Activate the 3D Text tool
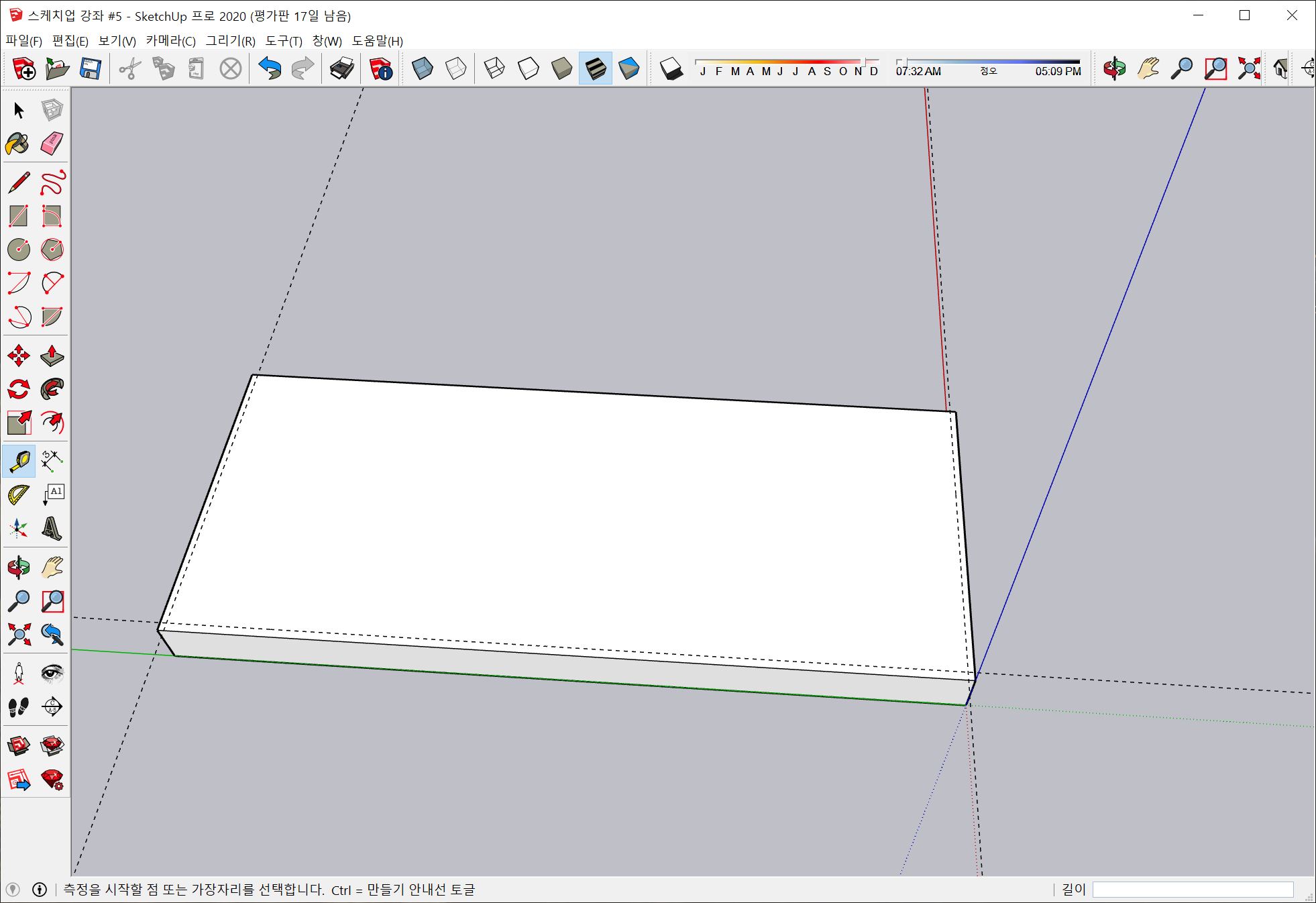The height and width of the screenshot is (903, 1316). pyautogui.click(x=52, y=529)
